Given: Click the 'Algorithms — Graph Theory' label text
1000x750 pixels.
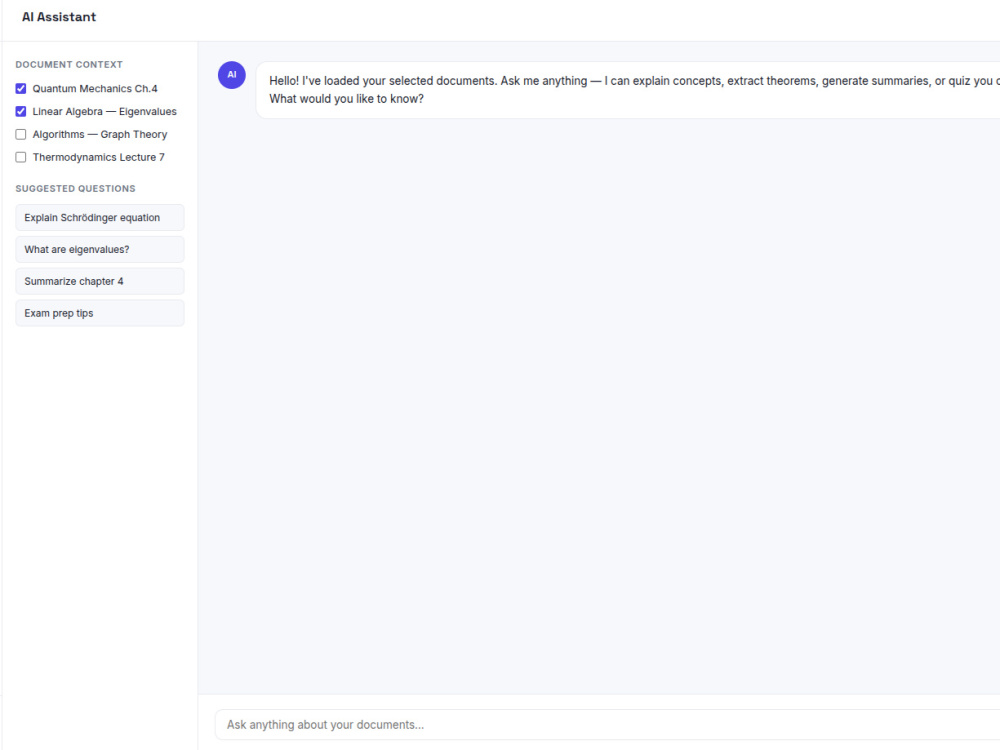Looking at the screenshot, I should [x=100, y=135].
